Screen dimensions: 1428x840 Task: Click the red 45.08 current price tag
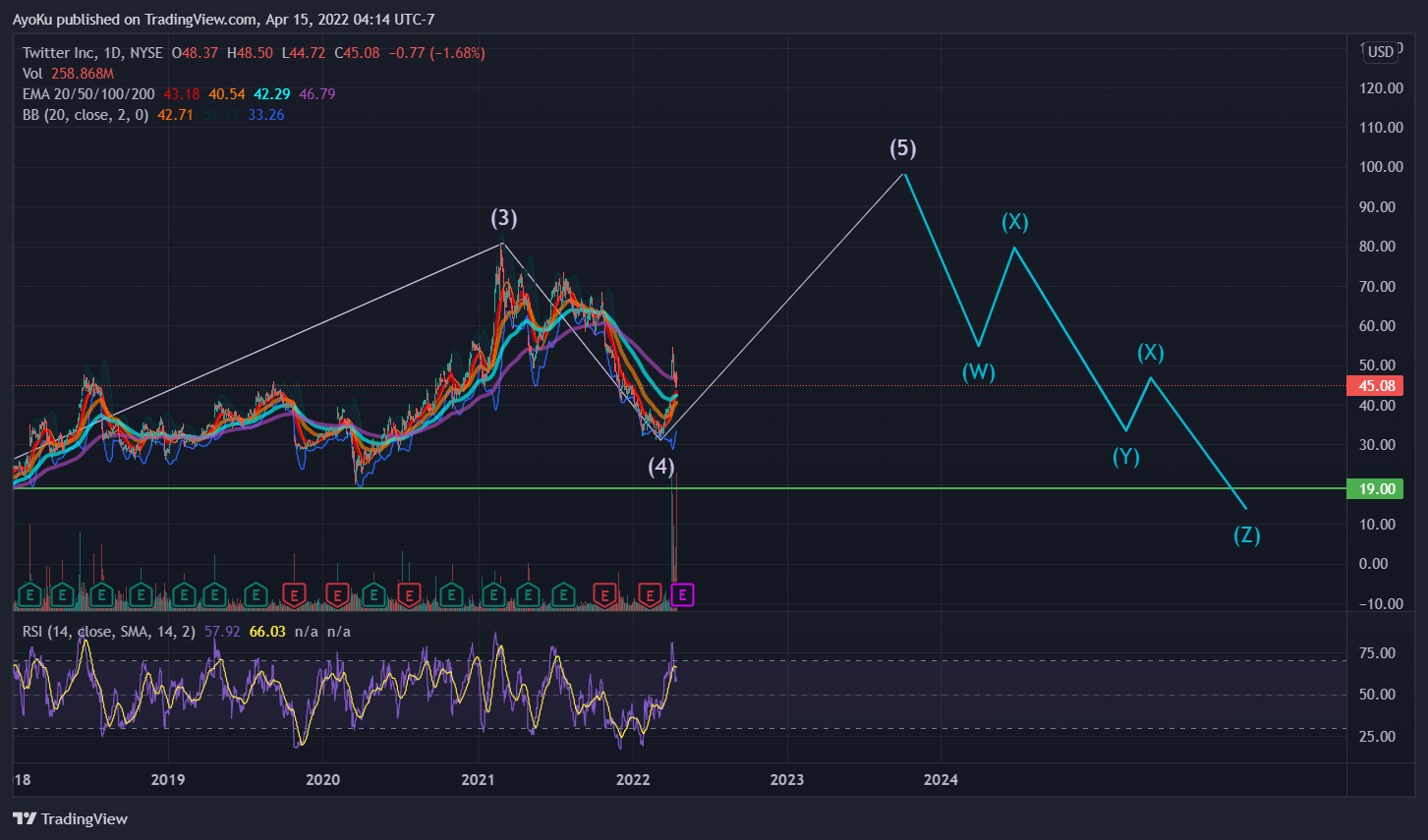pos(1376,386)
